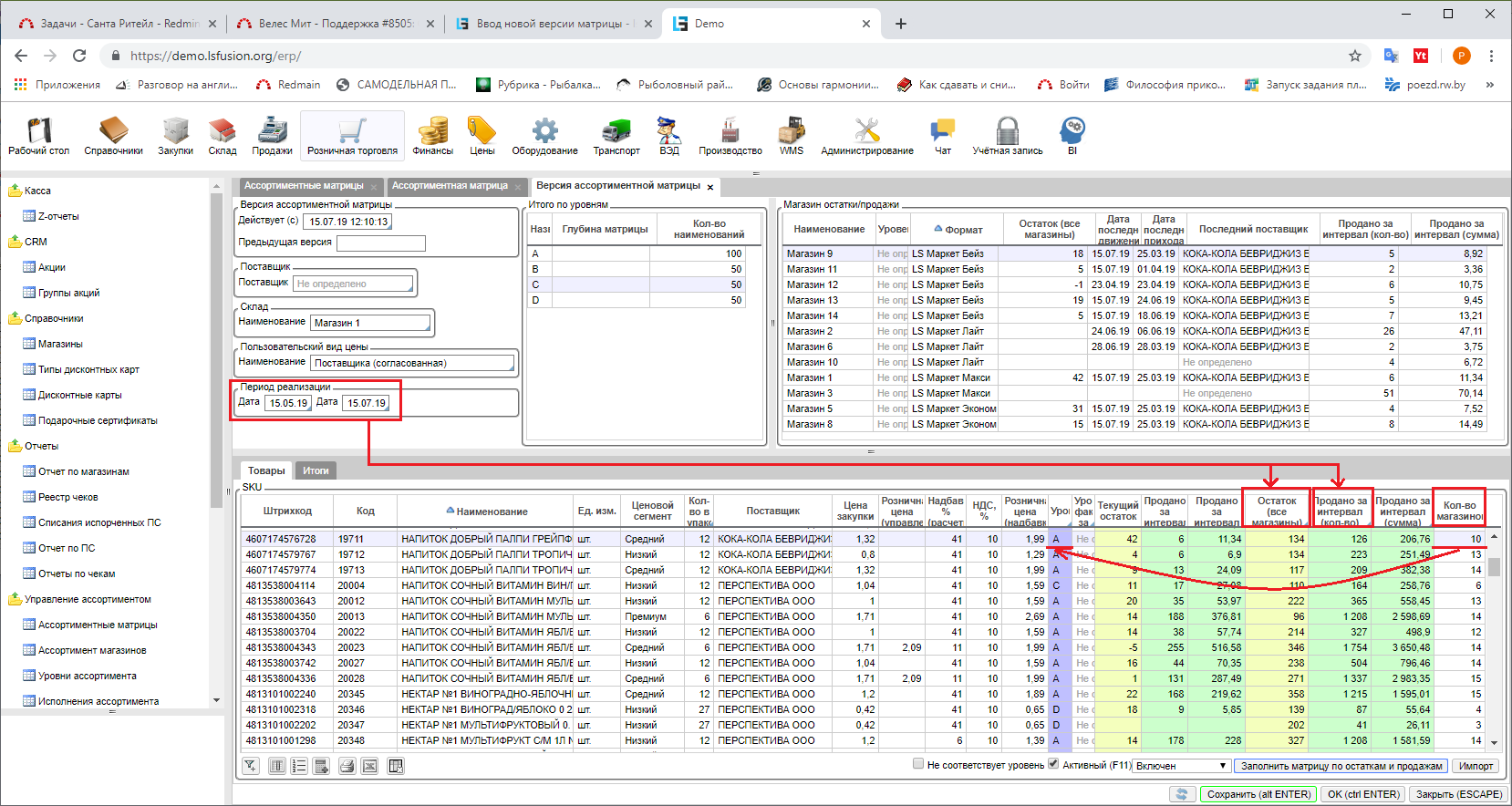Image resolution: width=1512 pixels, height=806 pixels.
Task: Toggle the 'Активный (F11)' checkbox
Action: [1053, 764]
